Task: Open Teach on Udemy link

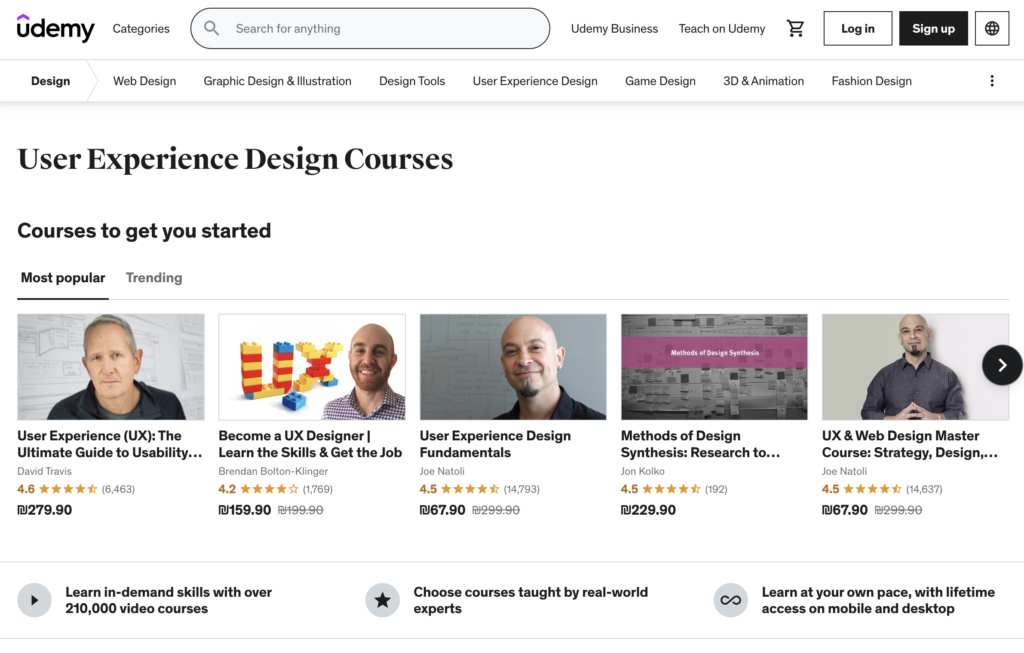Action: coord(722,29)
